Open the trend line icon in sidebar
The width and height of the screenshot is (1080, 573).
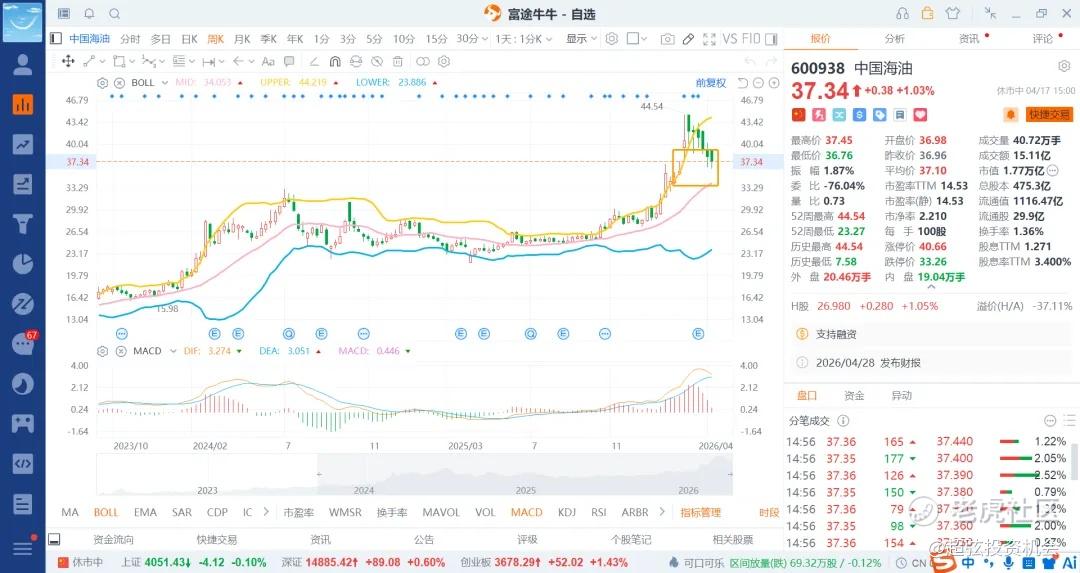(x=23, y=144)
